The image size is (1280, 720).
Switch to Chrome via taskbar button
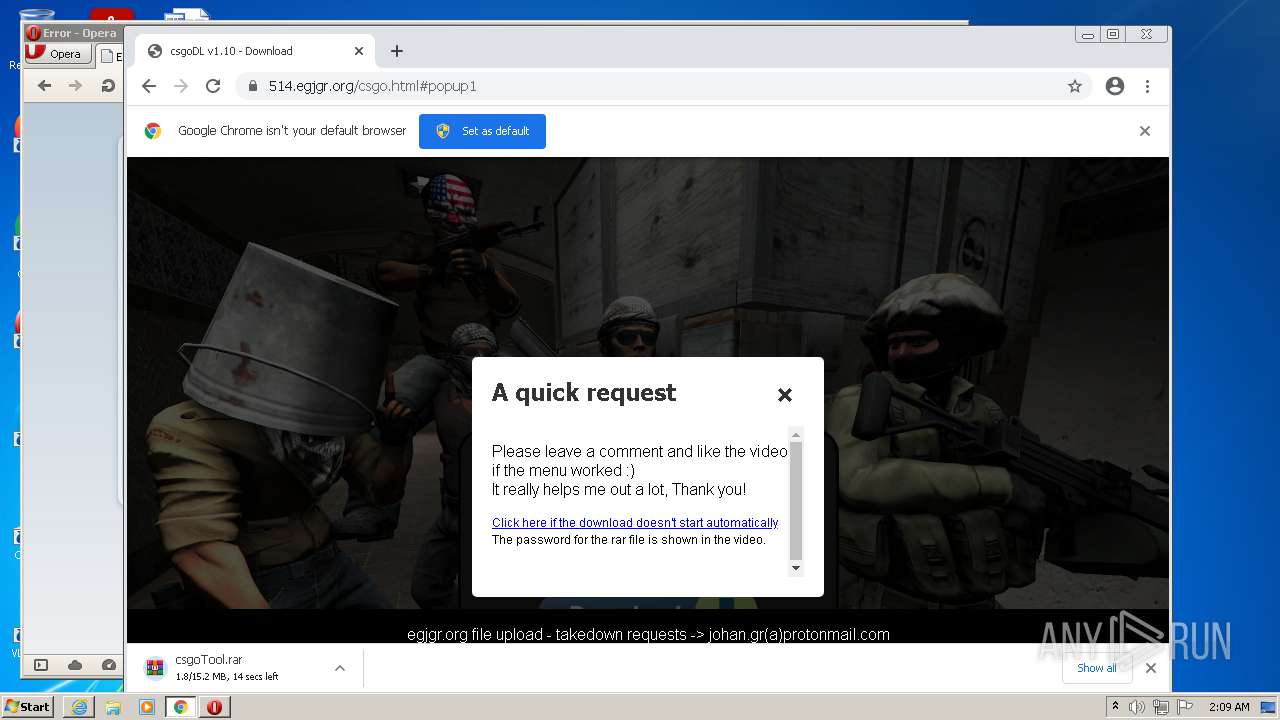180,707
